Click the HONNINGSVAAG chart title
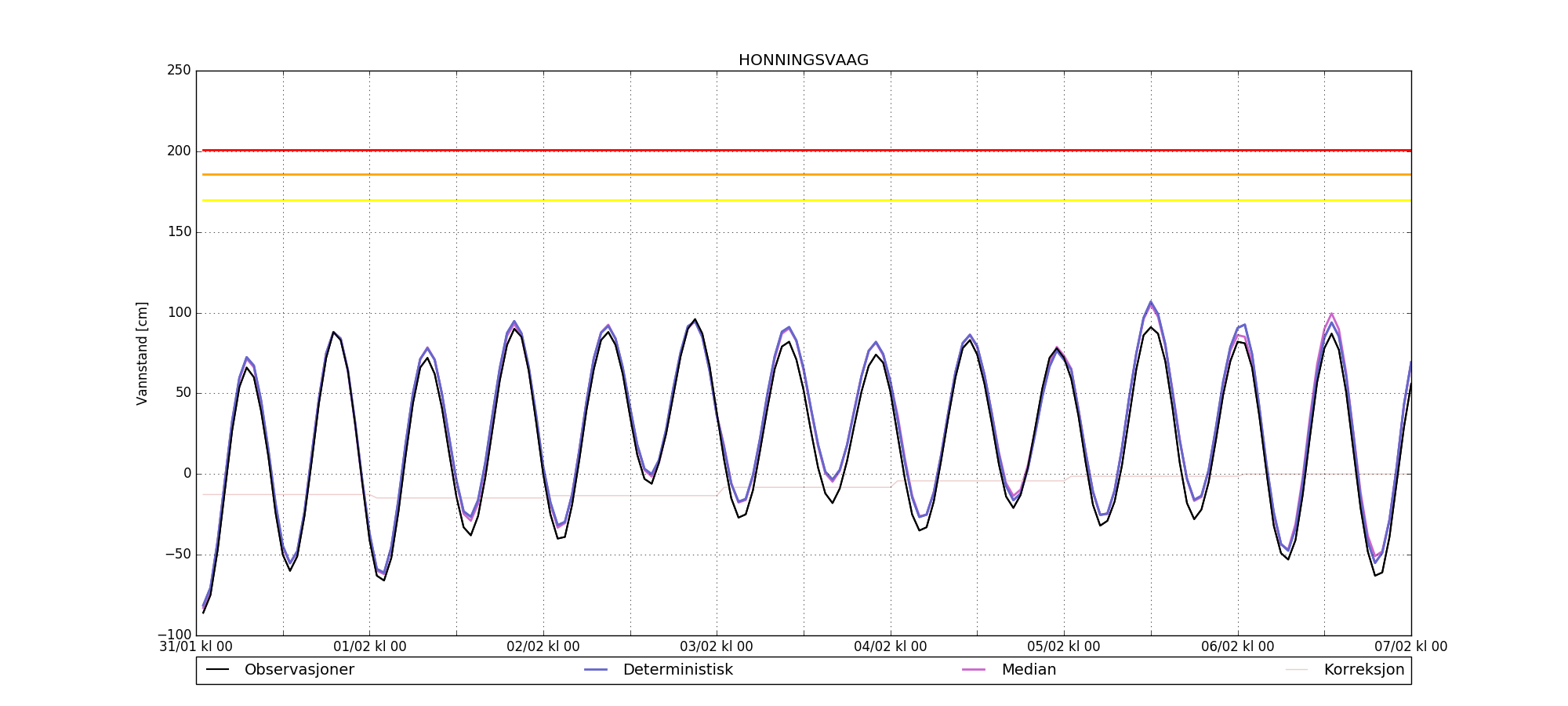 click(803, 60)
